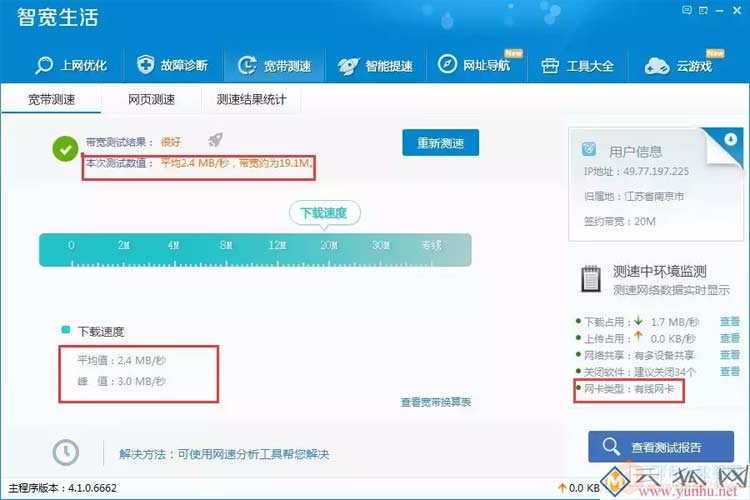Click the 下载速度 bubble label

[x=324, y=213]
